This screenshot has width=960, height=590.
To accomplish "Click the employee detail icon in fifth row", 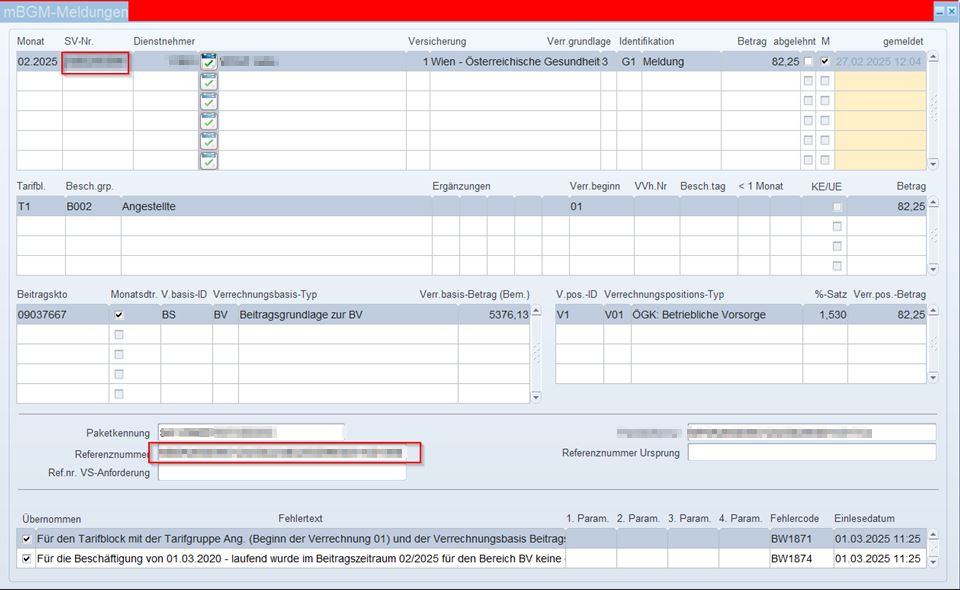I will [208, 141].
